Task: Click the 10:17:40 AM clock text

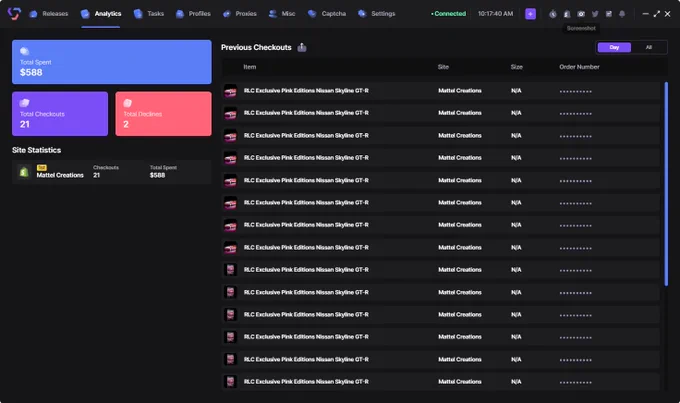Action: click(495, 14)
